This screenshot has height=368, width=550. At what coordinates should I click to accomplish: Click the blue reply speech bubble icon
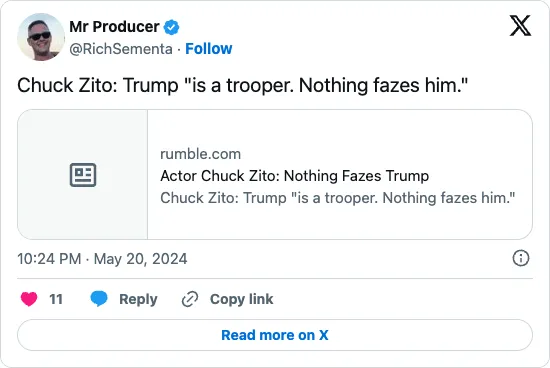click(99, 299)
